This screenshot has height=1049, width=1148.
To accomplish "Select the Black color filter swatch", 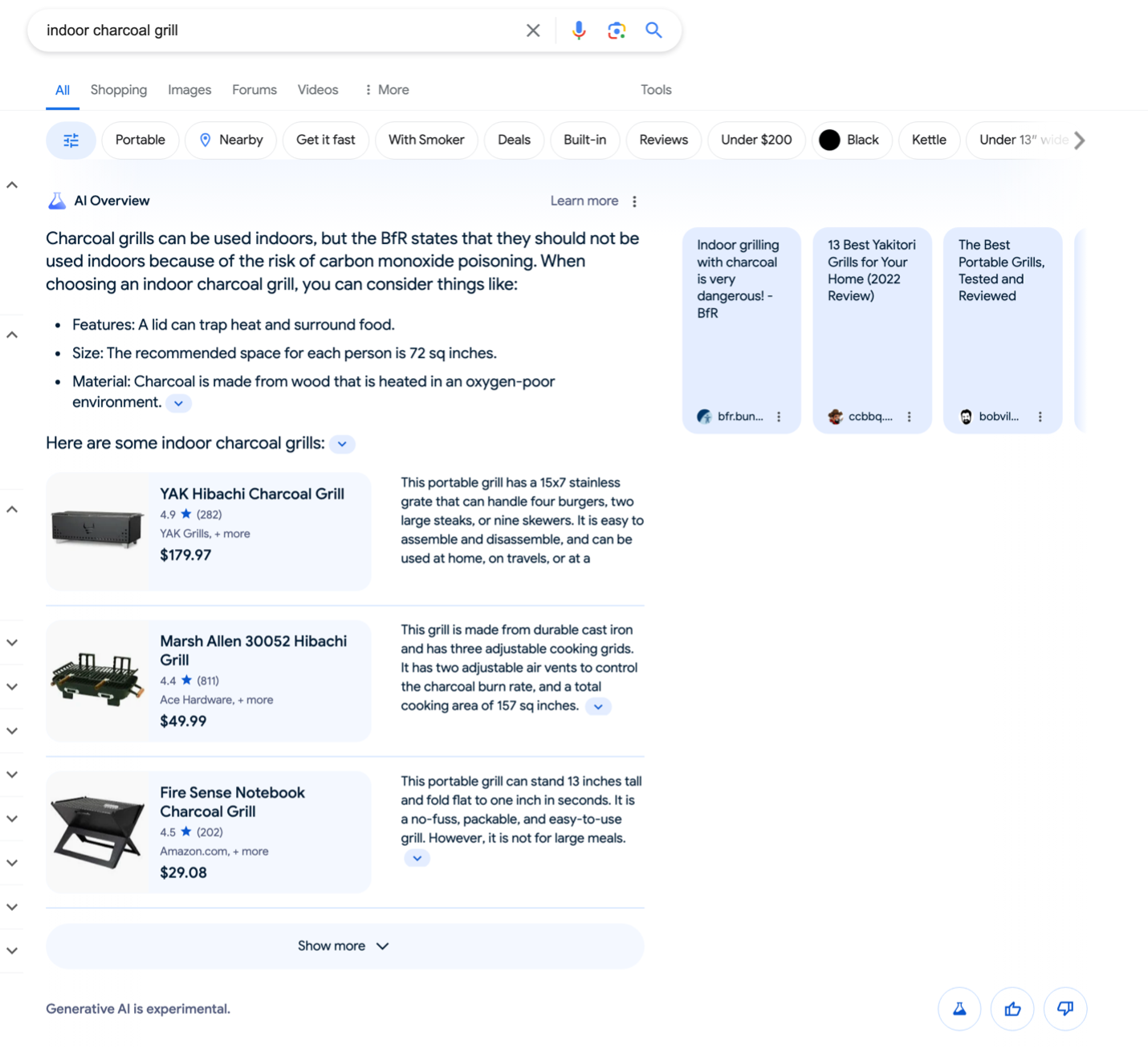I will pyautogui.click(x=849, y=140).
